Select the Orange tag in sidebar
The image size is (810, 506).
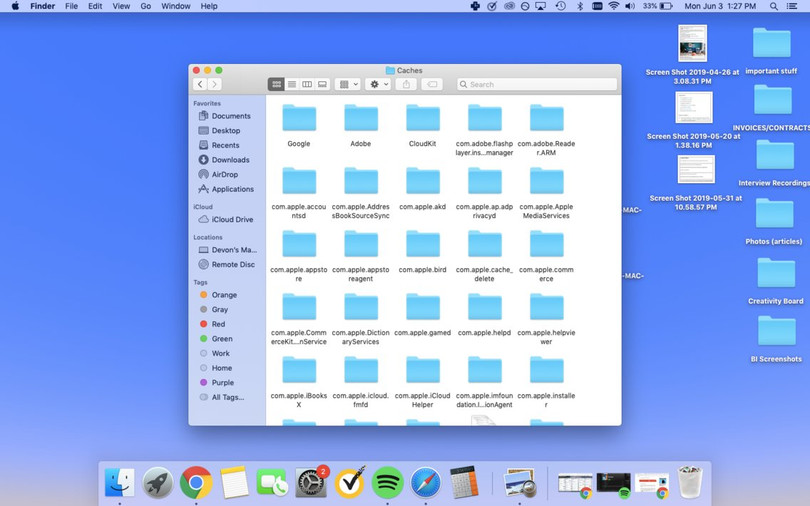[224, 295]
